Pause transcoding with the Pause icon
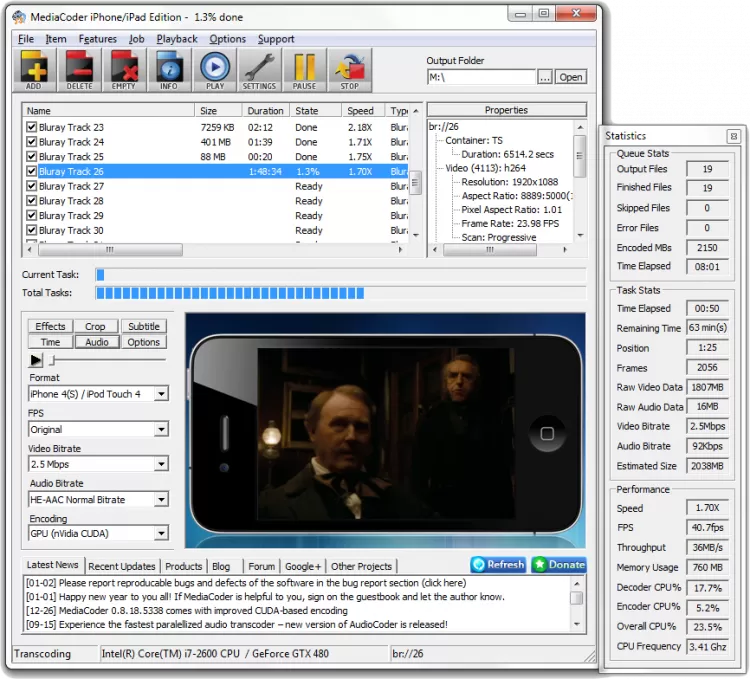Image resolution: width=750 pixels, height=679 pixels. [x=304, y=69]
